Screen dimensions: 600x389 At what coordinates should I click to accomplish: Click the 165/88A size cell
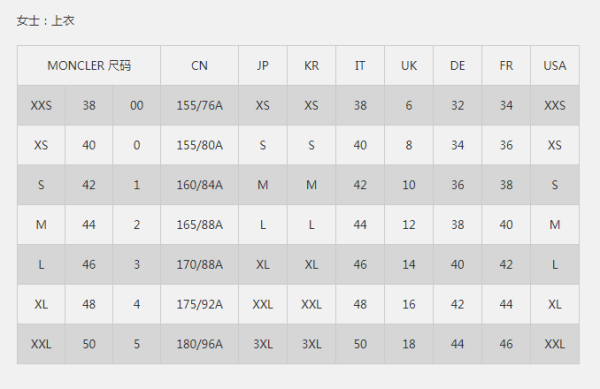pyautogui.click(x=199, y=225)
